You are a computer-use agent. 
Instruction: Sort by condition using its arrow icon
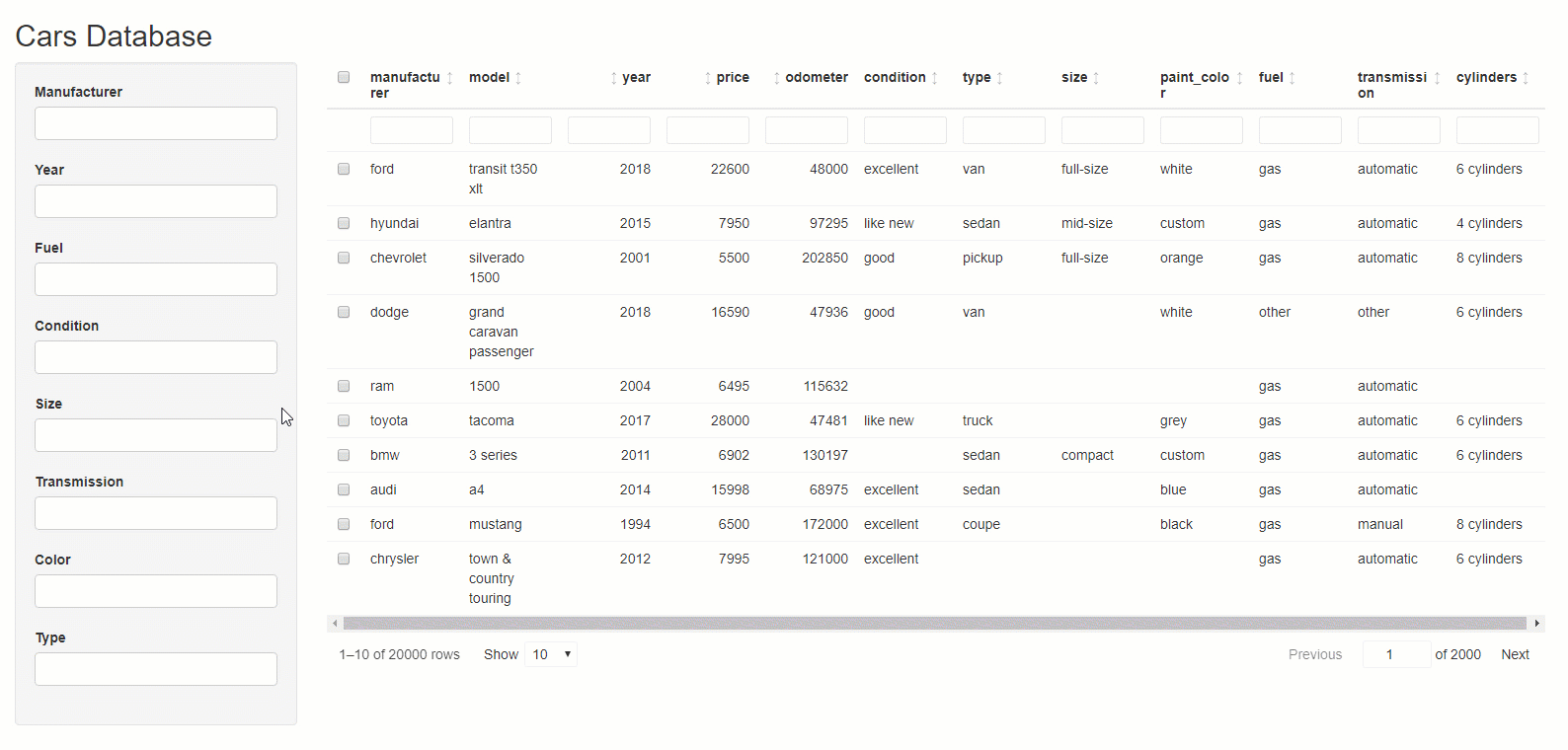point(935,78)
